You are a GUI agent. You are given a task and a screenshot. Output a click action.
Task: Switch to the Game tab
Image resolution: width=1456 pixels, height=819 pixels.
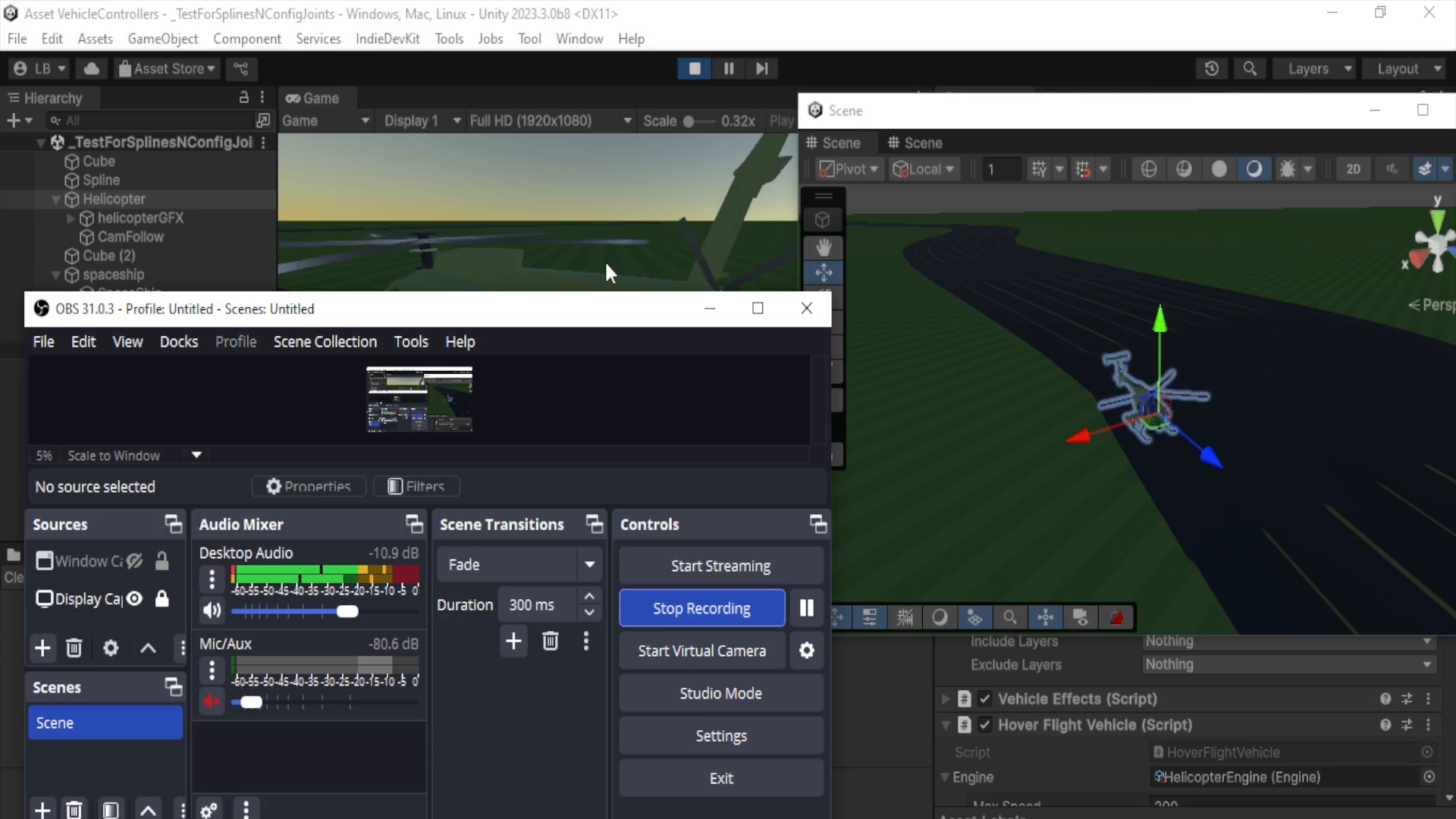point(313,99)
